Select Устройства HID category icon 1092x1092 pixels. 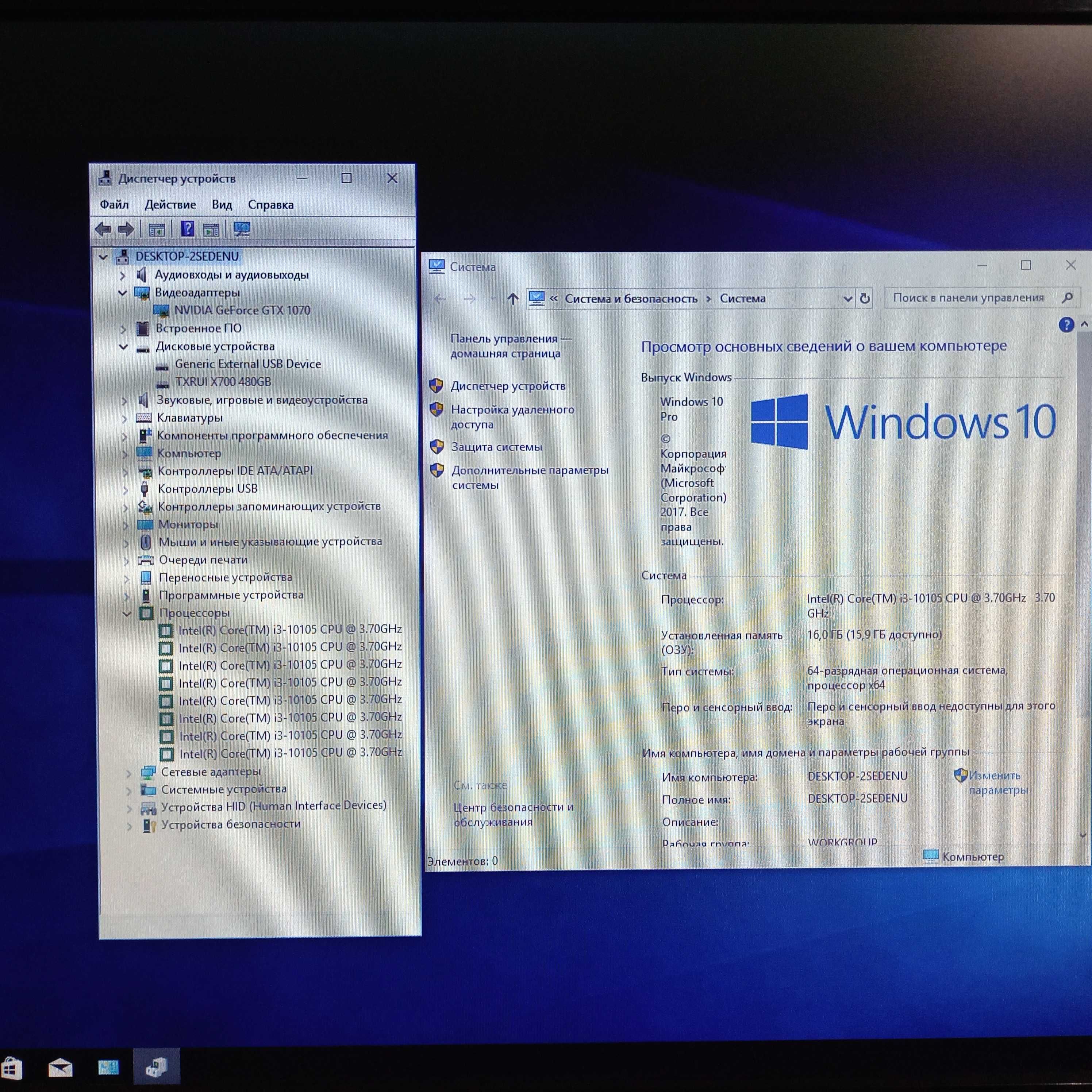pyautogui.click(x=148, y=808)
